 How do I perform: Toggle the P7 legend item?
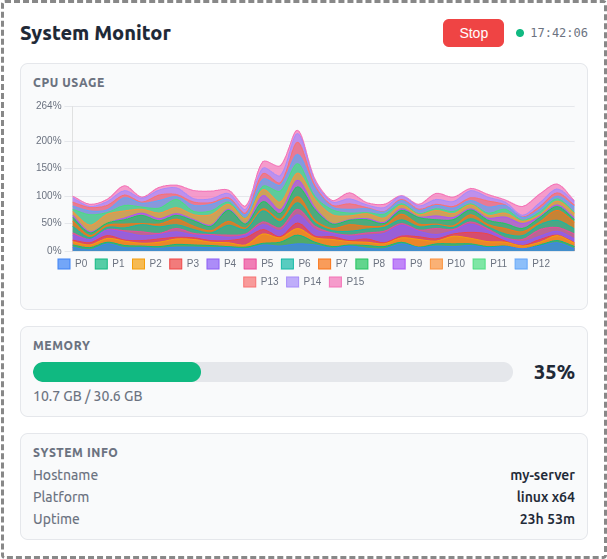click(x=333, y=263)
